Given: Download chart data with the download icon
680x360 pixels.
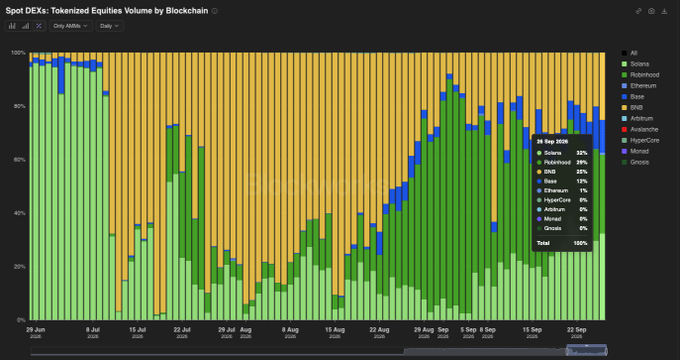Looking at the screenshot, I should (664, 11).
